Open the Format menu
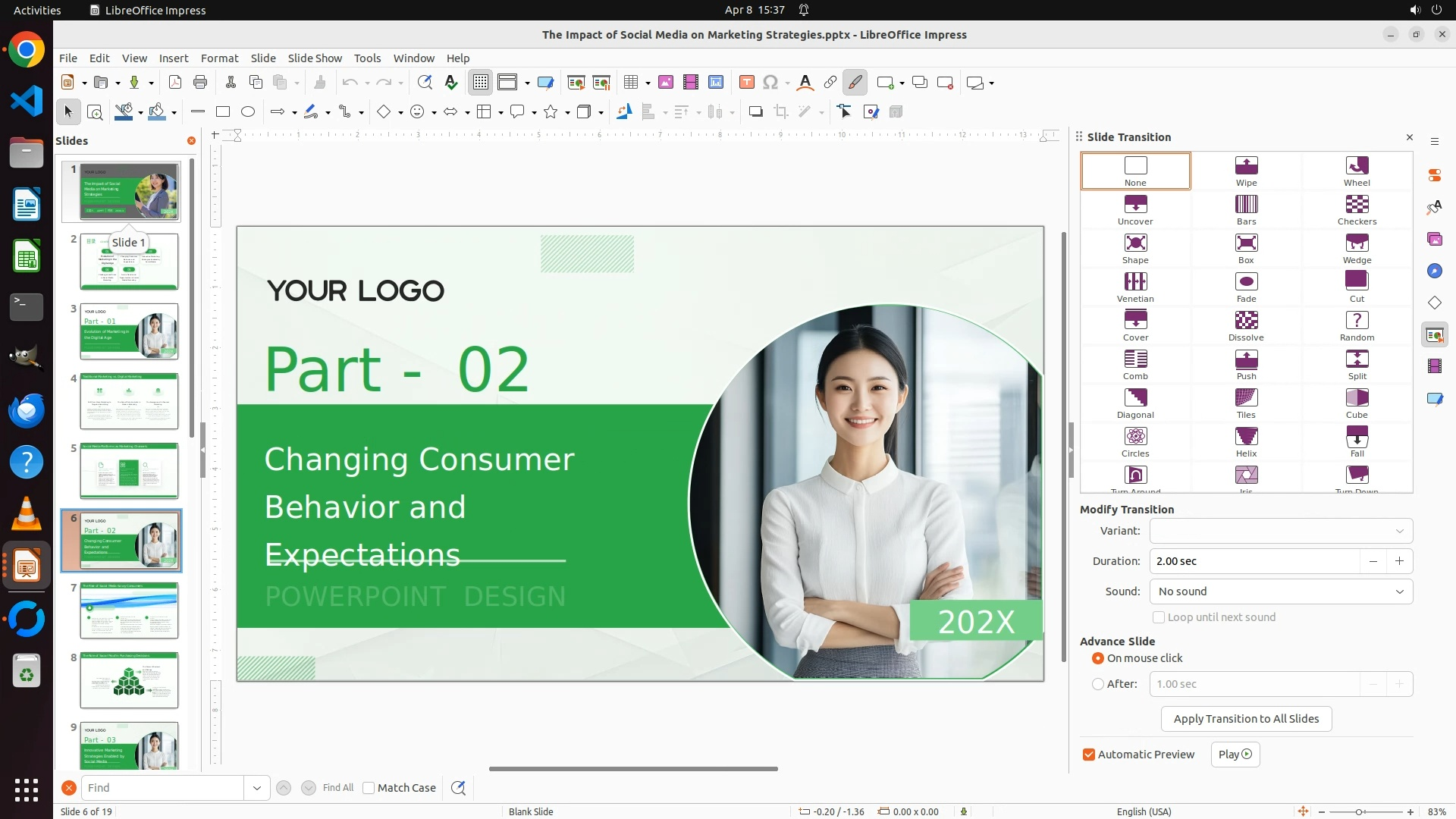The image size is (1456, 819). (x=219, y=58)
